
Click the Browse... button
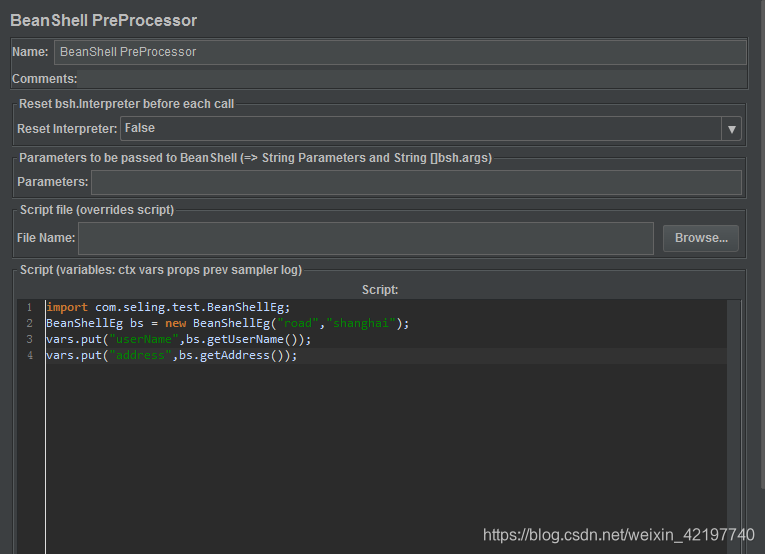pyautogui.click(x=701, y=238)
